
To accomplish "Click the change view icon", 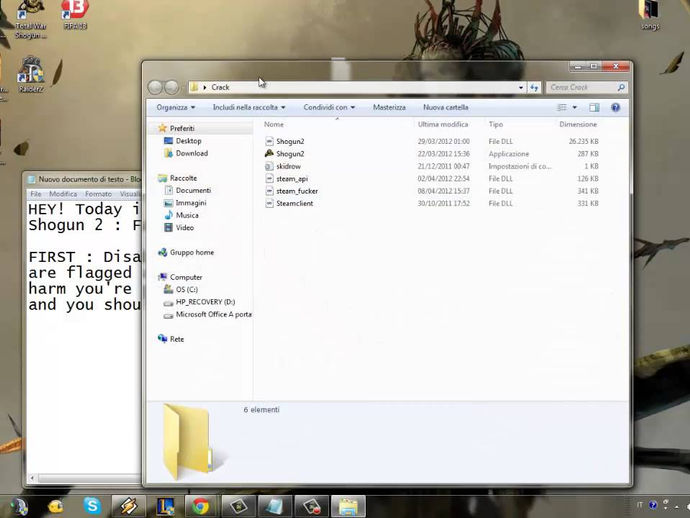I will pos(562,107).
